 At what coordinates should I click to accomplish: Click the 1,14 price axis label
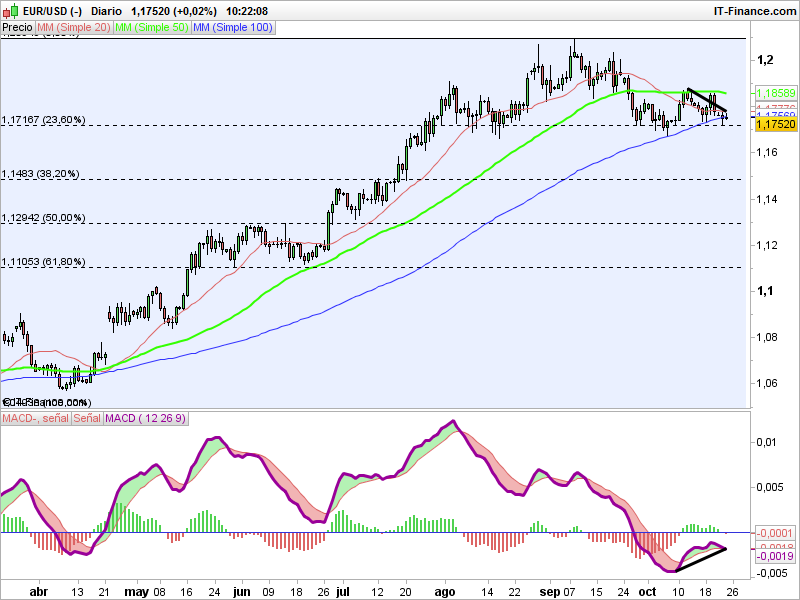[767, 199]
